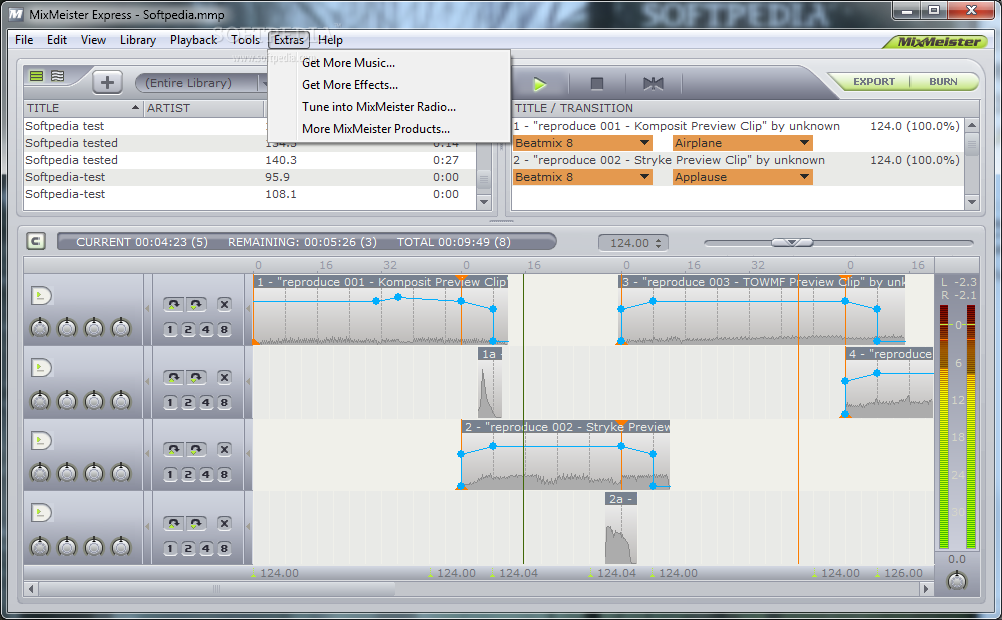Viewport: 1002px width, 620px height.
Task: Click the master volume knob below the meter
Action: click(x=957, y=581)
